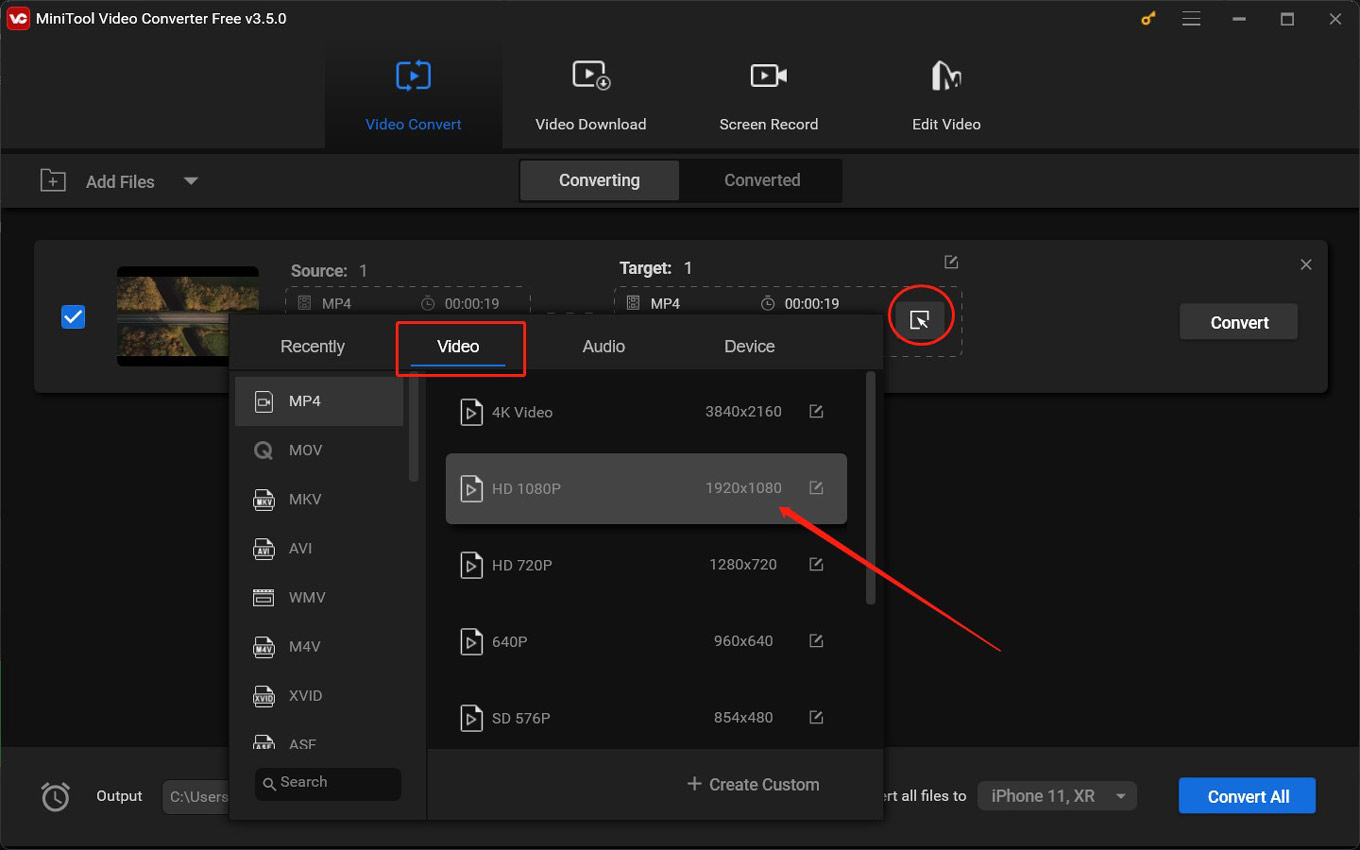Screen dimensions: 1360x850
Task: Click the upgrade key icon
Action: pos(1147,18)
